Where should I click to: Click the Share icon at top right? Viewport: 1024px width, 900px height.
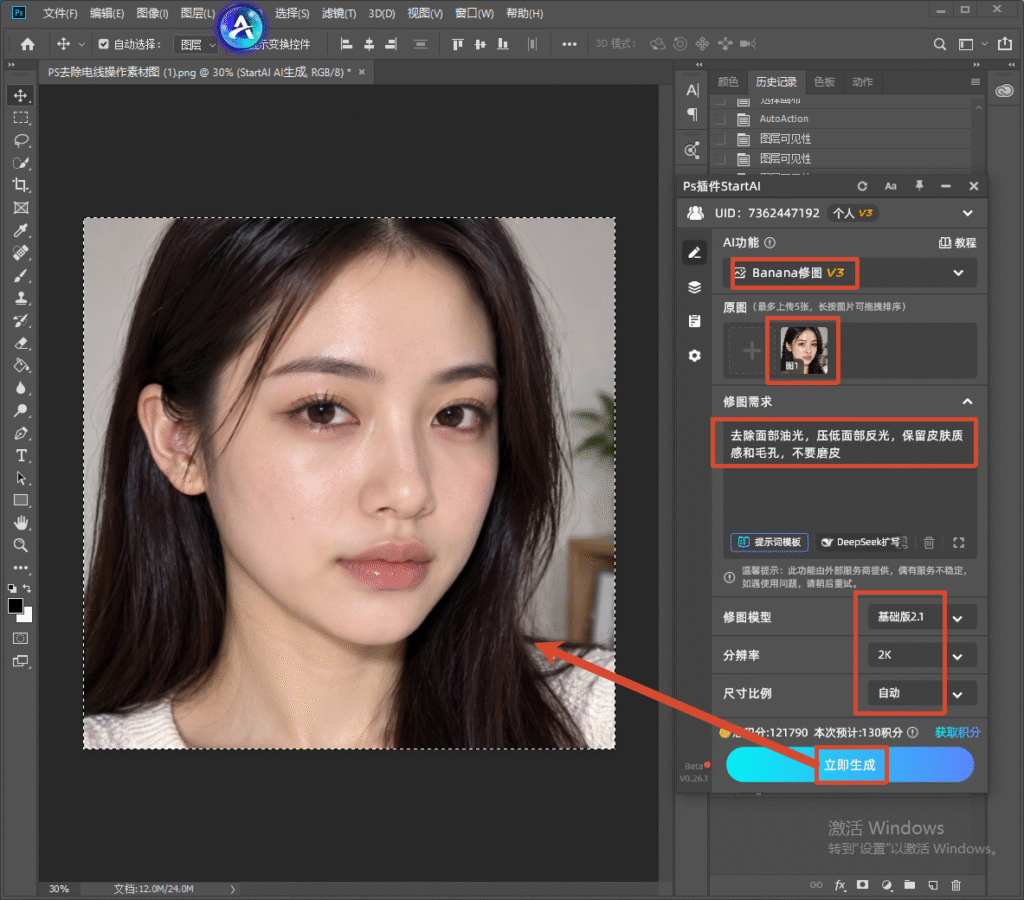[x=1004, y=44]
